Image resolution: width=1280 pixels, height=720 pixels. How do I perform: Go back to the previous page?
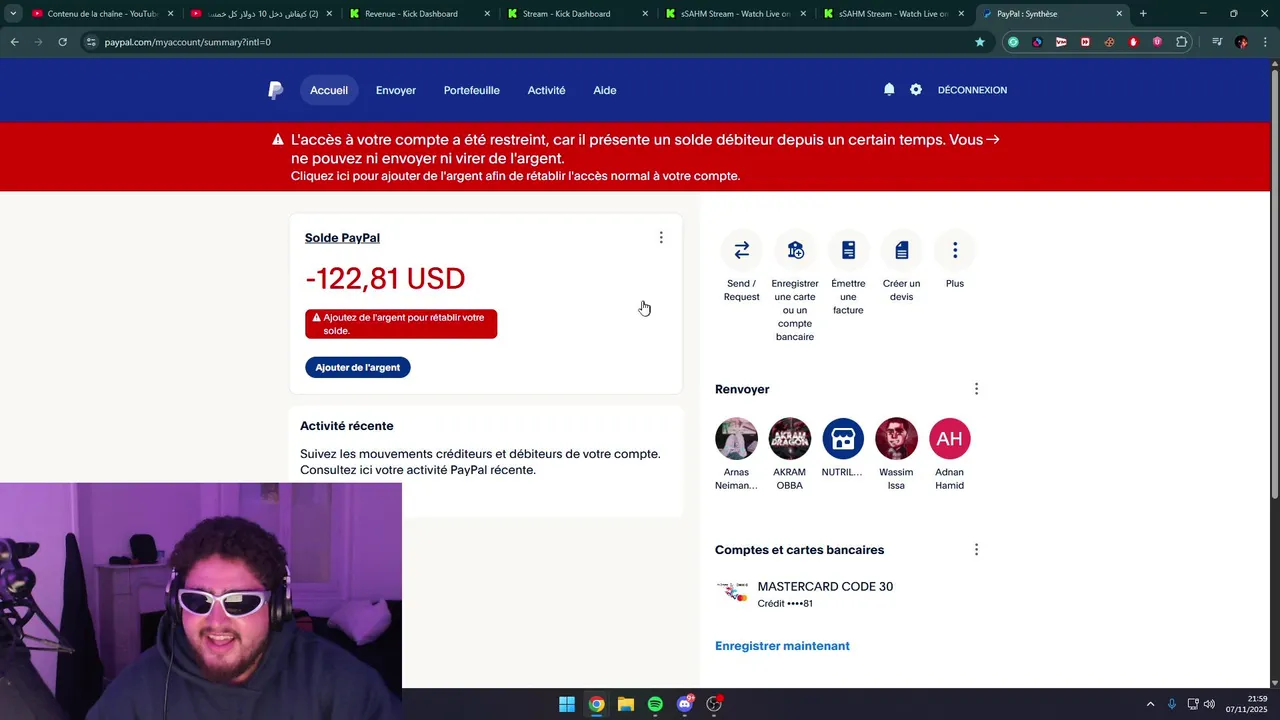click(x=14, y=42)
